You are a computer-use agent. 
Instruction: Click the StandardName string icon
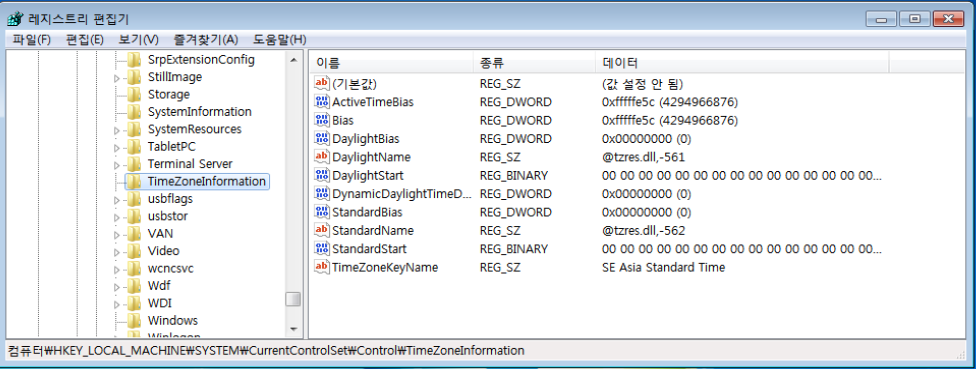coord(322,230)
